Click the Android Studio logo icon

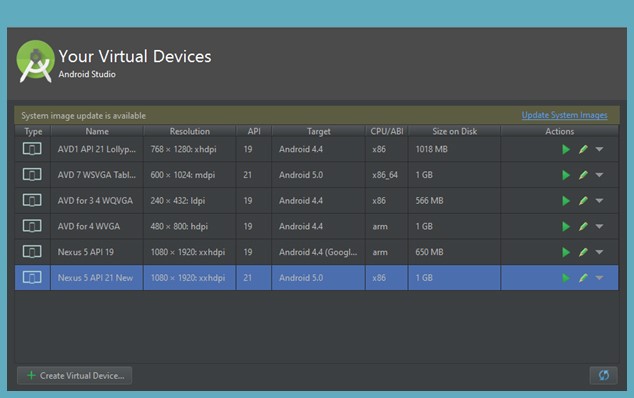(x=35, y=61)
